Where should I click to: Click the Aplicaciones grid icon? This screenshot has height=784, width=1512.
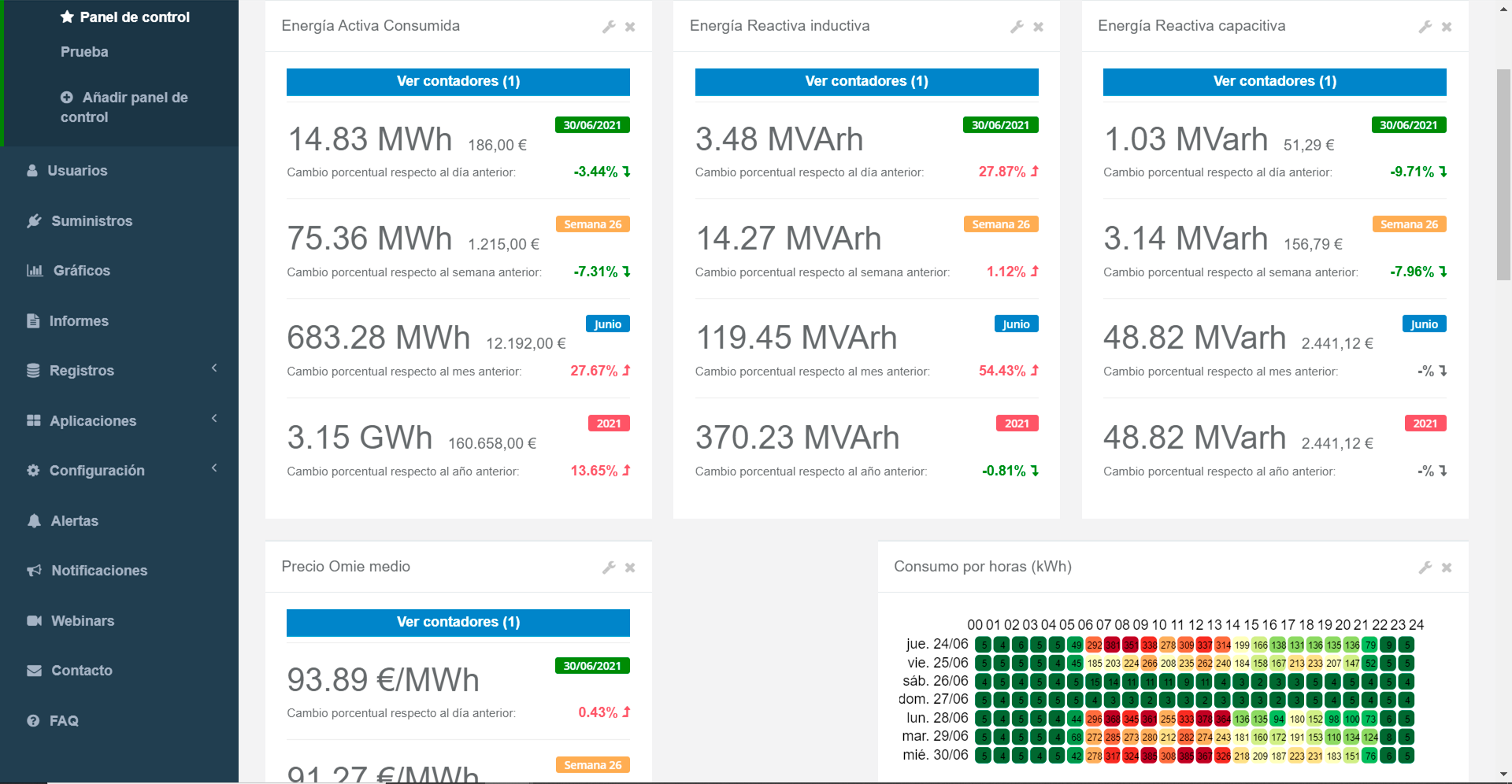click(x=33, y=421)
